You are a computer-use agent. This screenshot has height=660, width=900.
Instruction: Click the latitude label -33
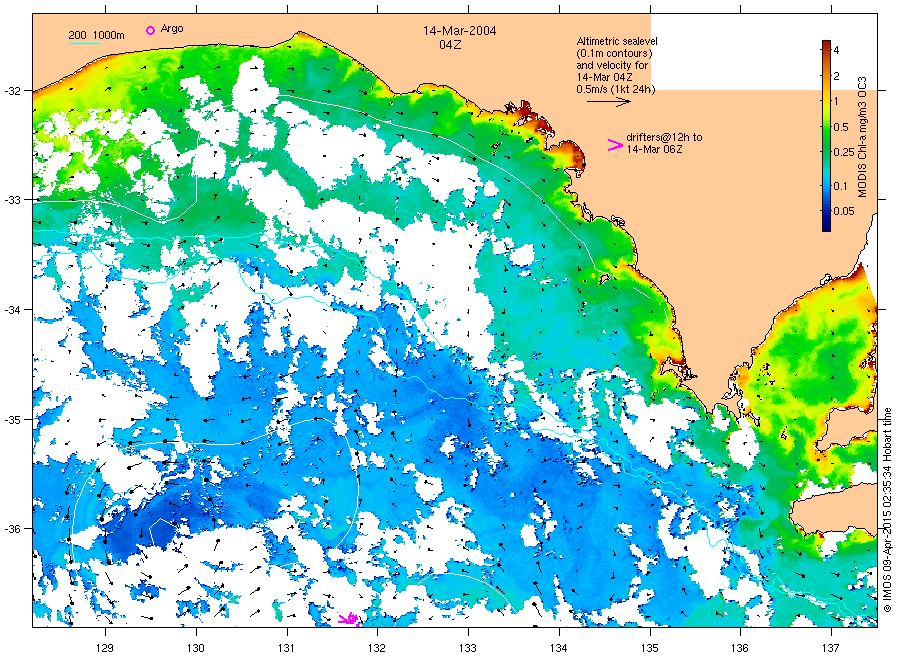pos(13,200)
